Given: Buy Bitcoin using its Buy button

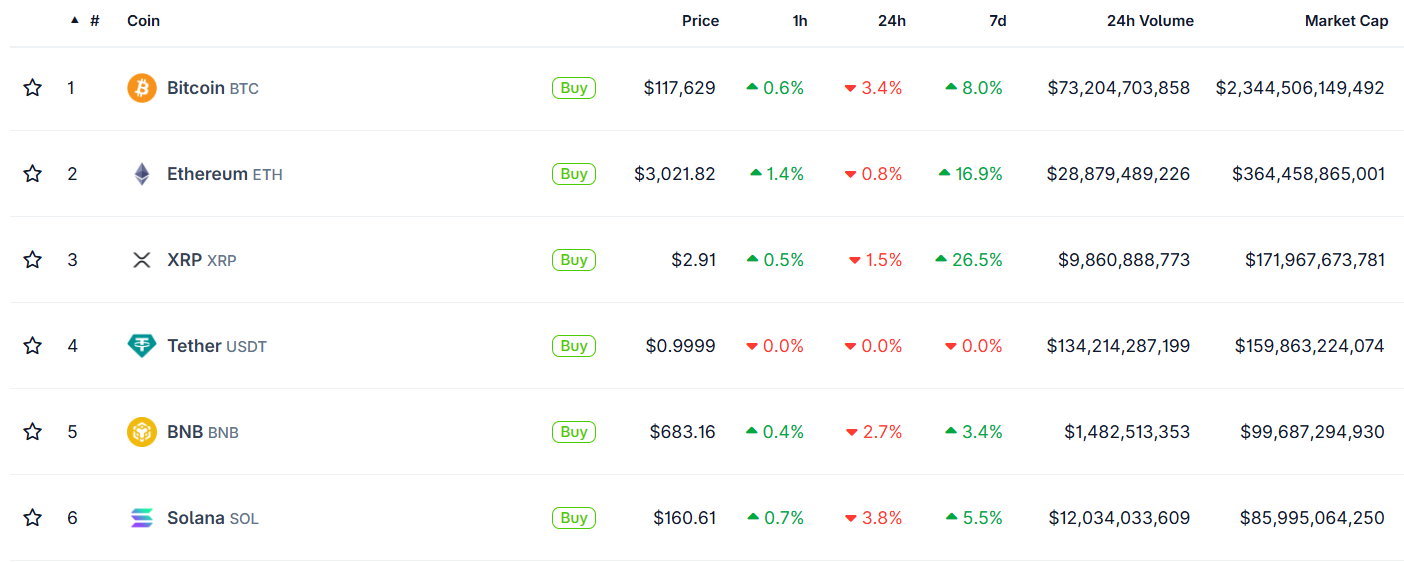Looking at the screenshot, I should point(574,88).
